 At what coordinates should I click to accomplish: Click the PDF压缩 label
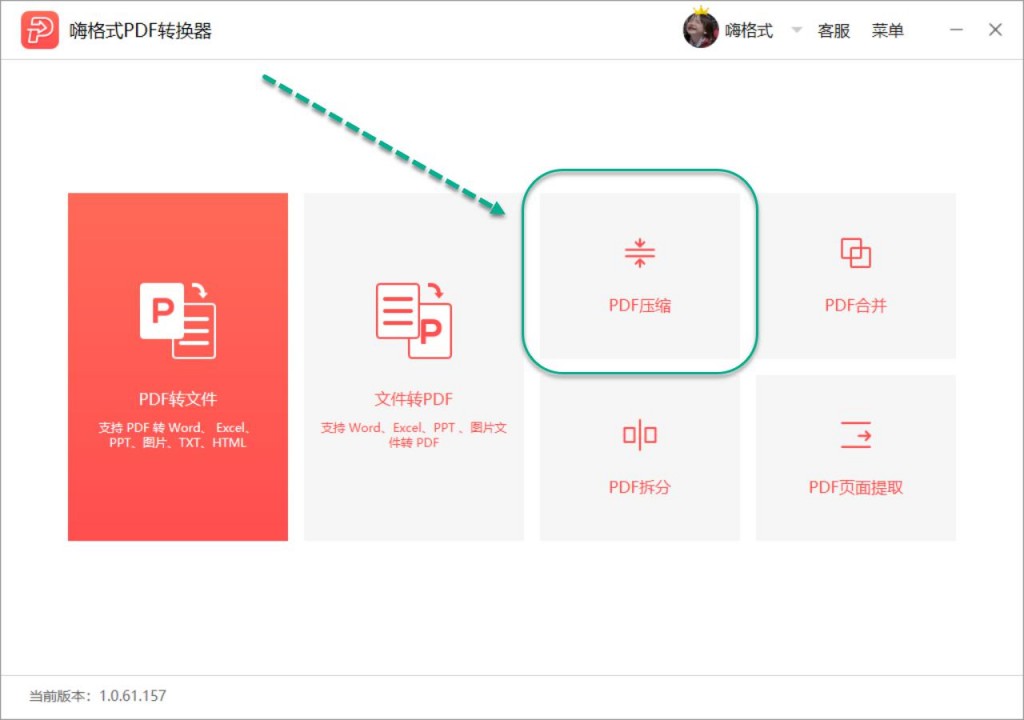[x=639, y=305]
